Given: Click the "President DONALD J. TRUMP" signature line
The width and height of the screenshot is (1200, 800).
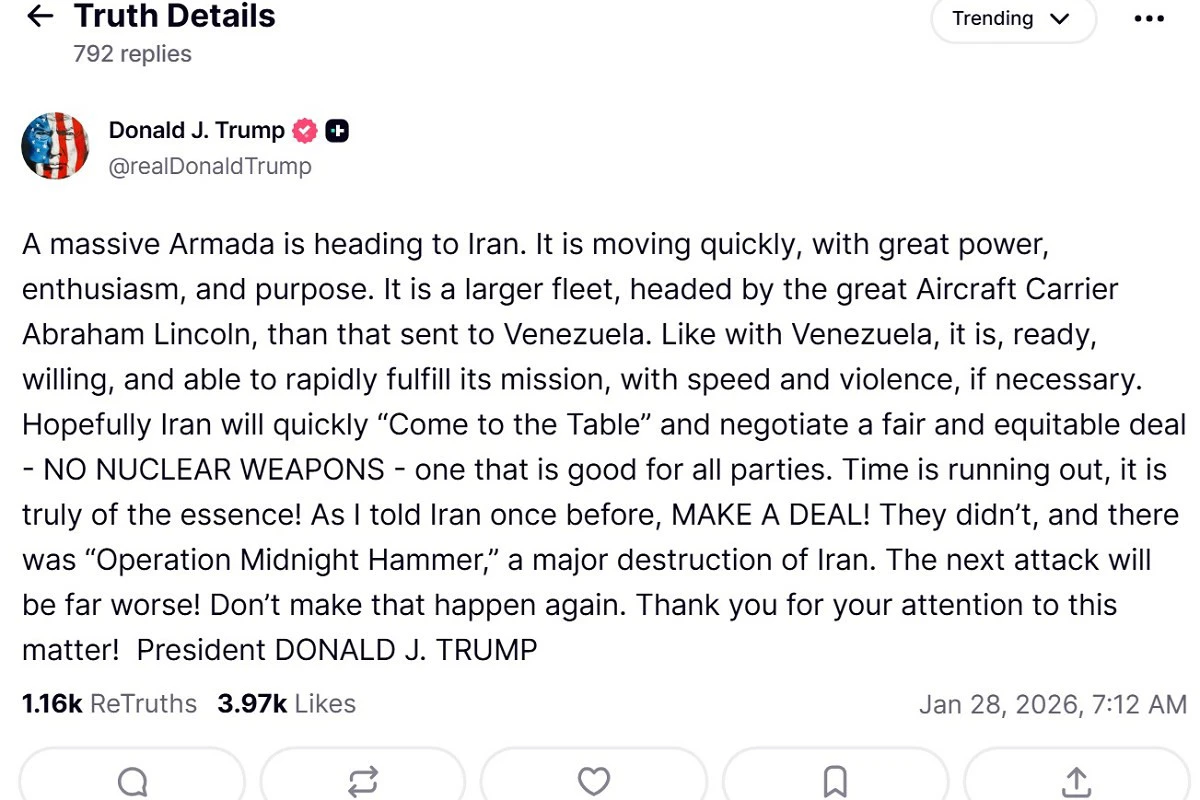Looking at the screenshot, I should [x=337, y=650].
